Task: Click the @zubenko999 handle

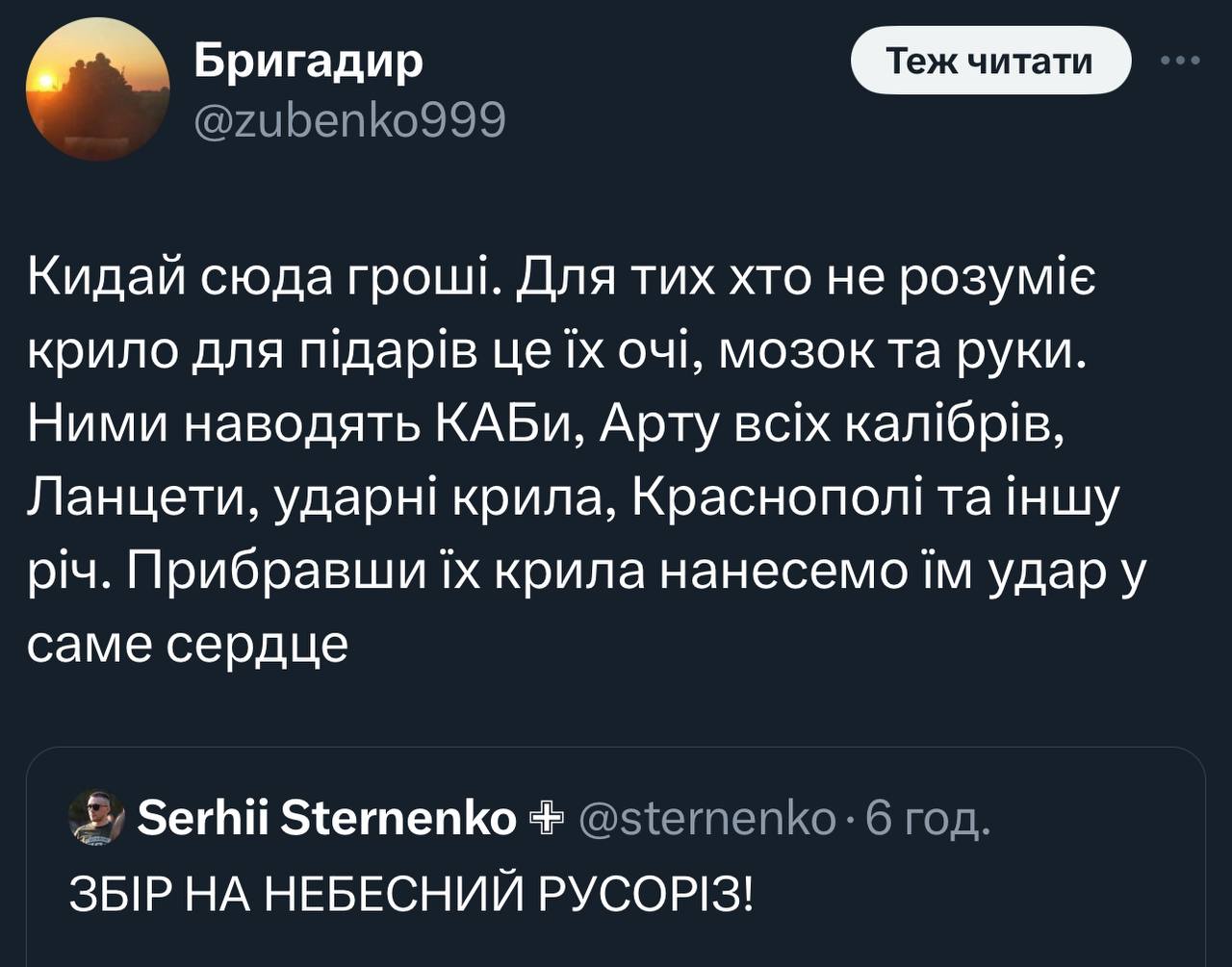Action: pyautogui.click(x=349, y=119)
